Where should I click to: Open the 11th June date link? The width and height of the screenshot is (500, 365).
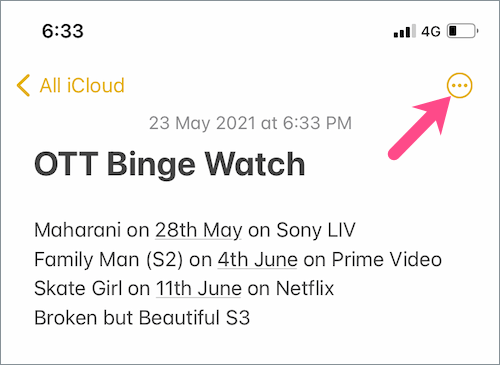click(x=199, y=289)
